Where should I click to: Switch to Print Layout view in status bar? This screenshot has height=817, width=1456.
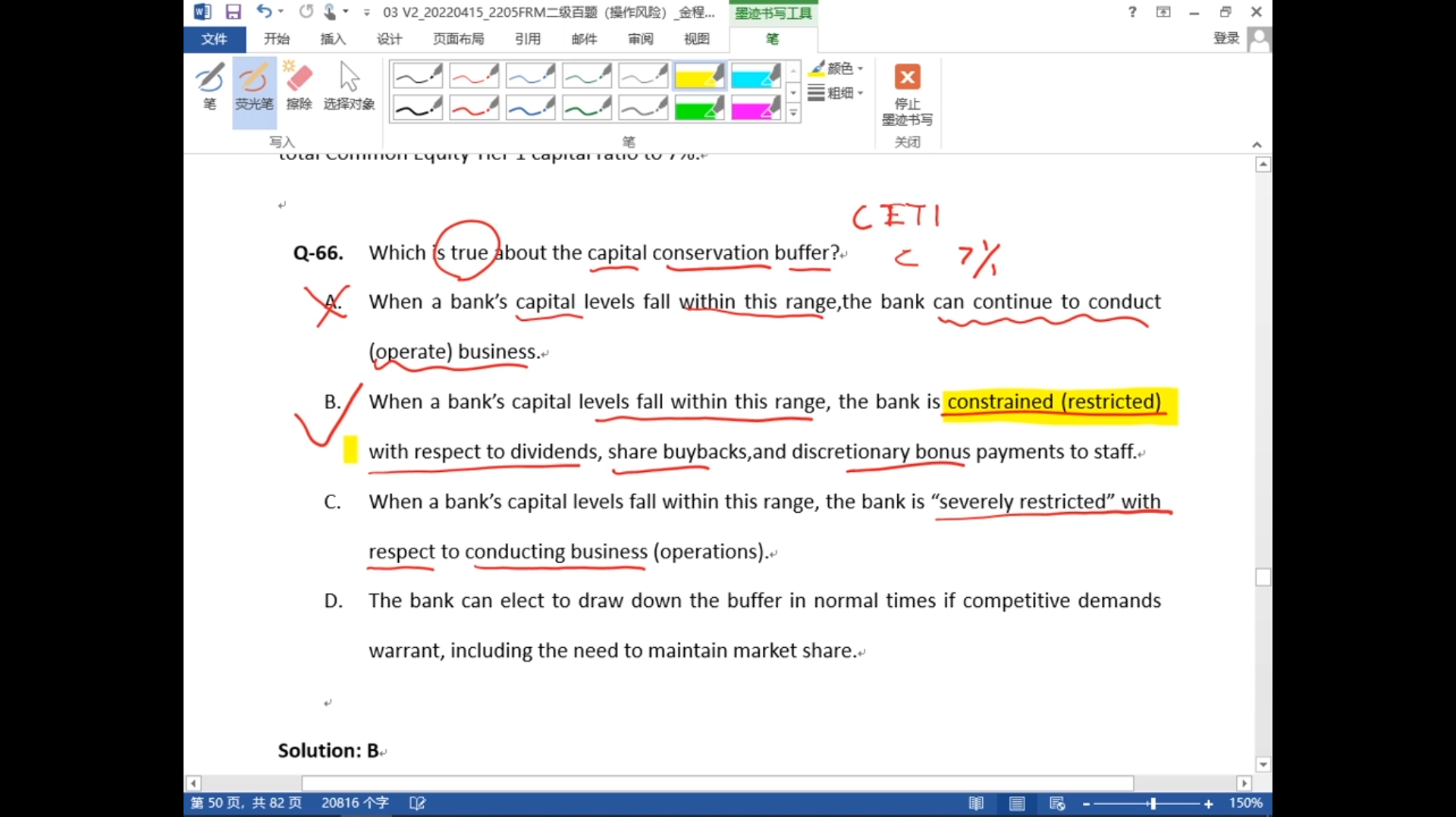click(1017, 803)
